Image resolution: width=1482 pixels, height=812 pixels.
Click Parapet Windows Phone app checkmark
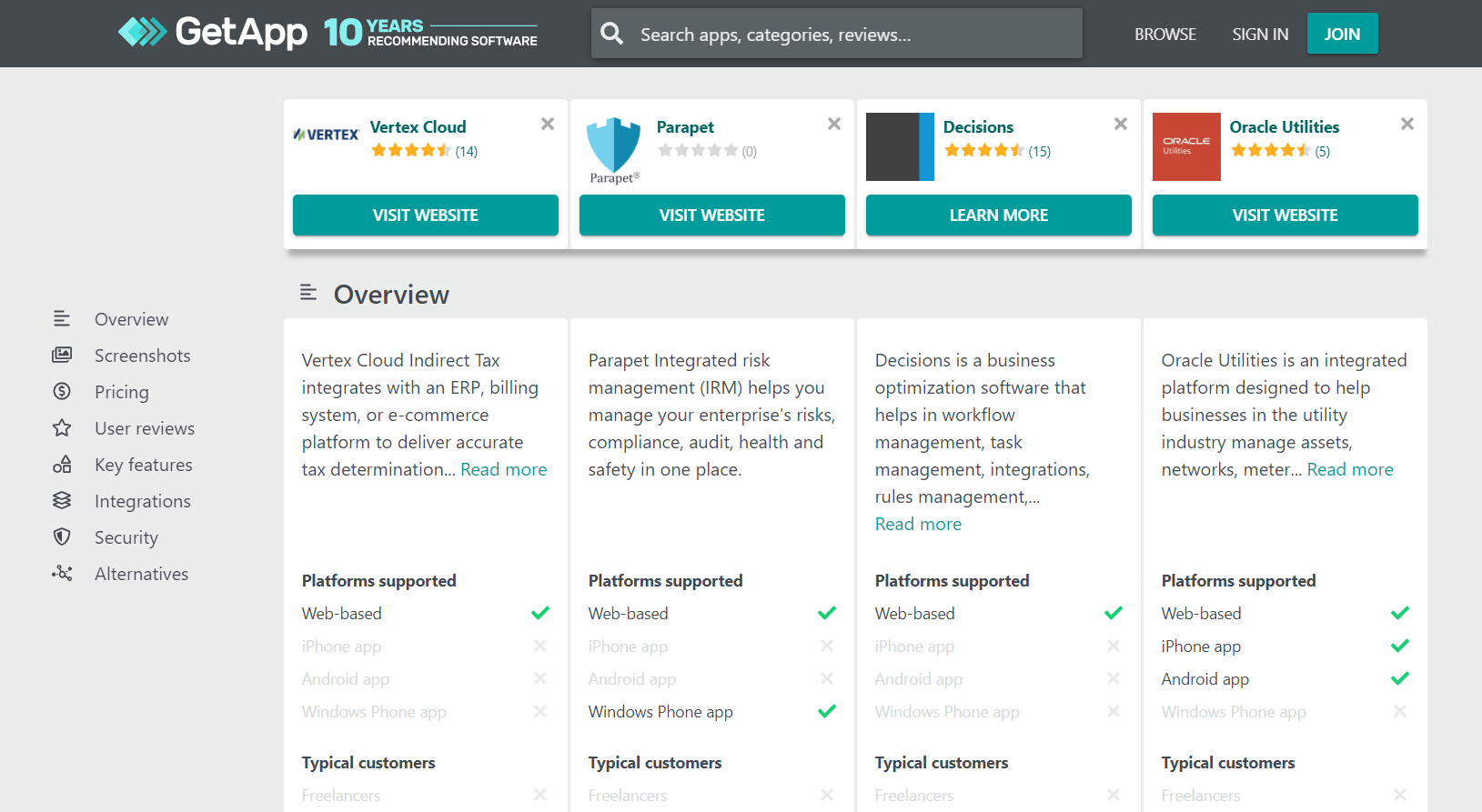pyautogui.click(x=827, y=711)
